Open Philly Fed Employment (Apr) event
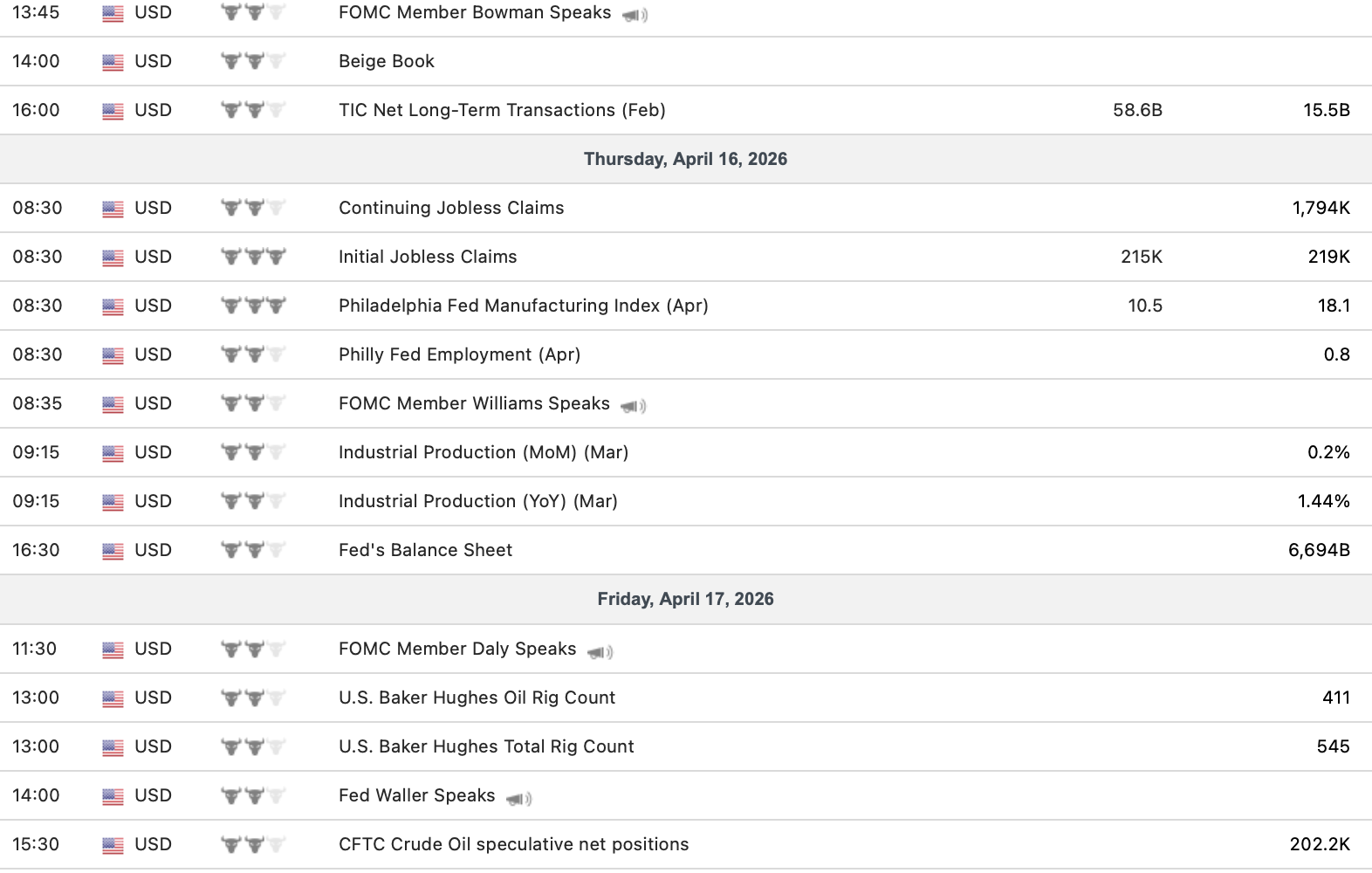 [459, 354]
